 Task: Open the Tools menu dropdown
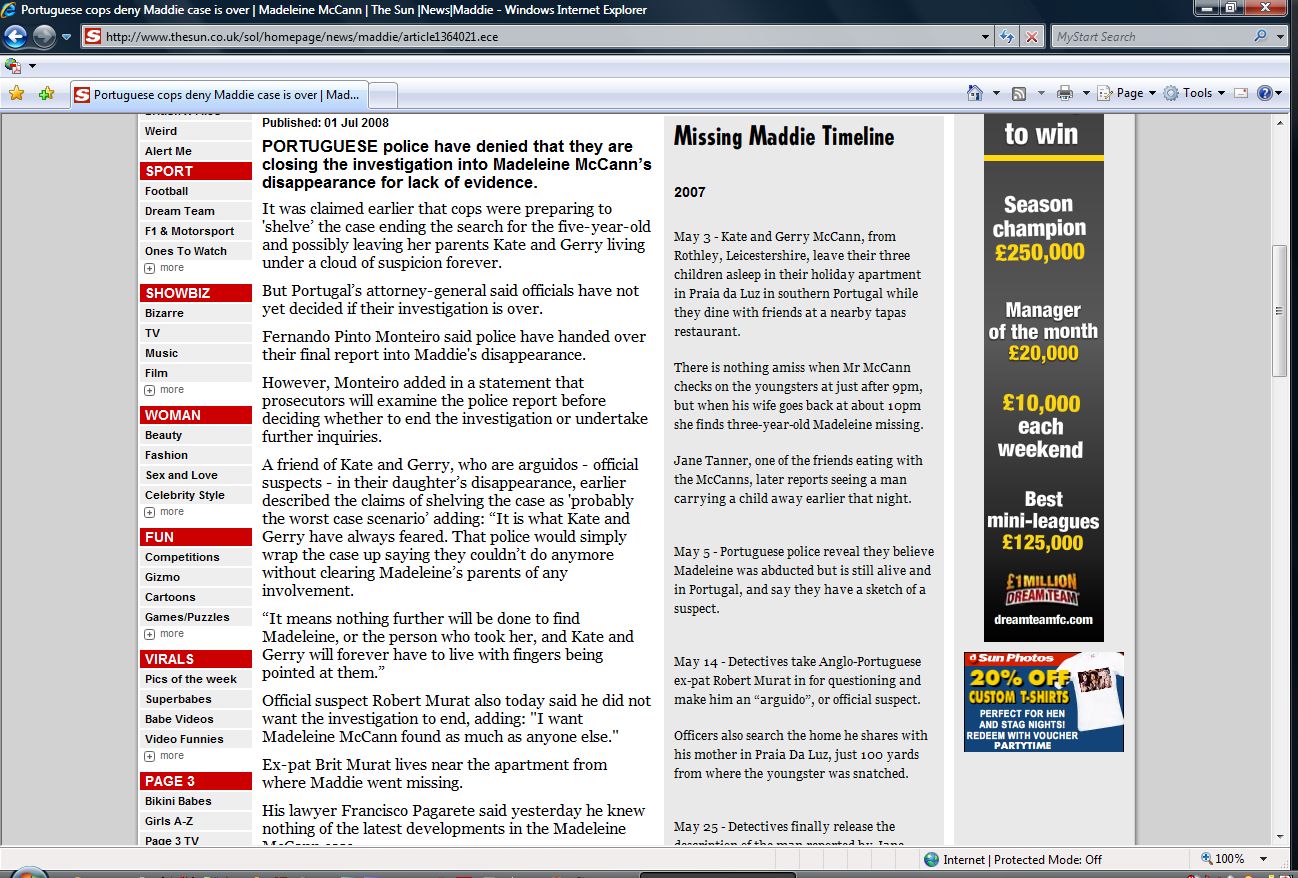(x=1196, y=93)
